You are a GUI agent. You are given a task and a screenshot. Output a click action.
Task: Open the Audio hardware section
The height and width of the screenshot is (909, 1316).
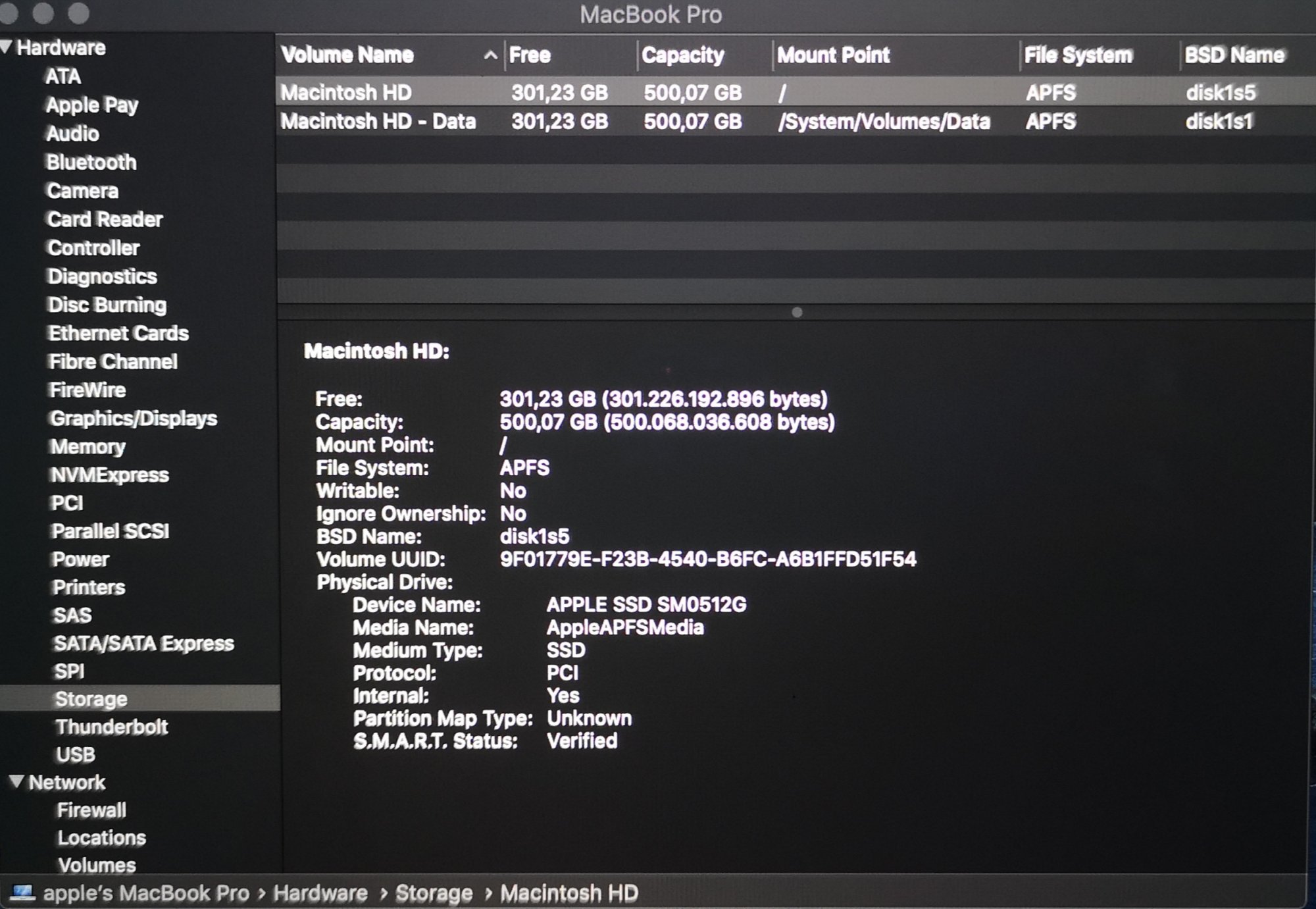click(73, 134)
